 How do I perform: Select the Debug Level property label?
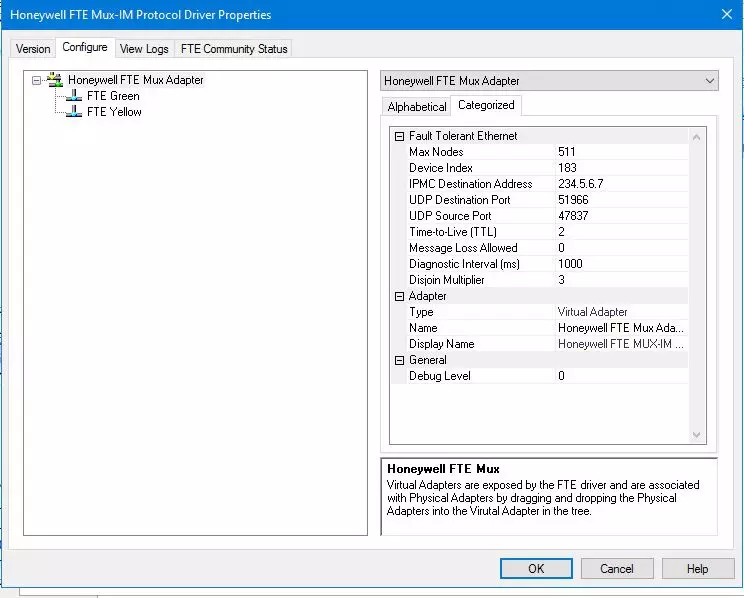(439, 376)
